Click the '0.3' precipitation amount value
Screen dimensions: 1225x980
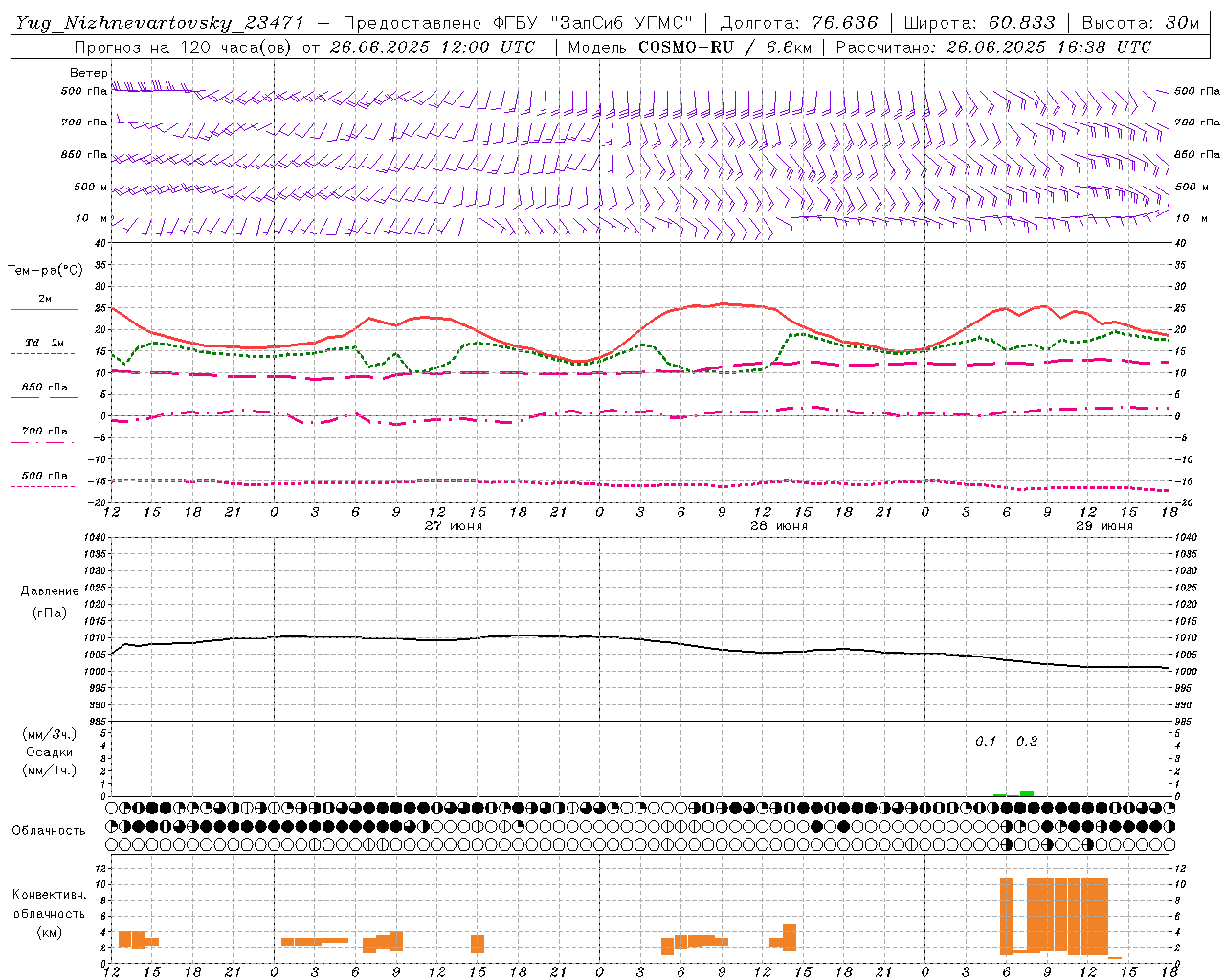pos(1027,742)
